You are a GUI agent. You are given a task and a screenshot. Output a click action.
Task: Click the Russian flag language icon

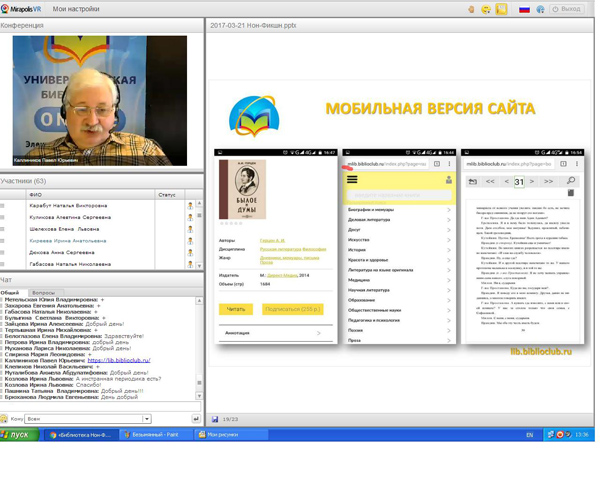tap(524, 9)
